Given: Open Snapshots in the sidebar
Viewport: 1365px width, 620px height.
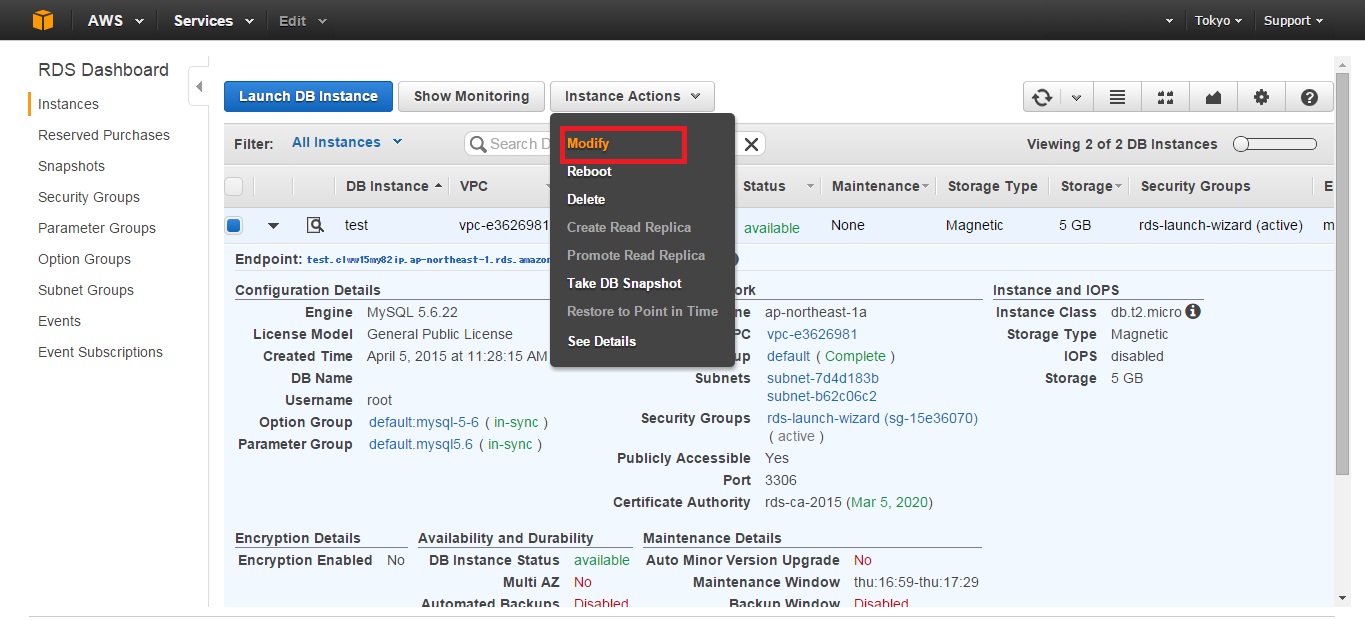Looking at the screenshot, I should [71, 166].
